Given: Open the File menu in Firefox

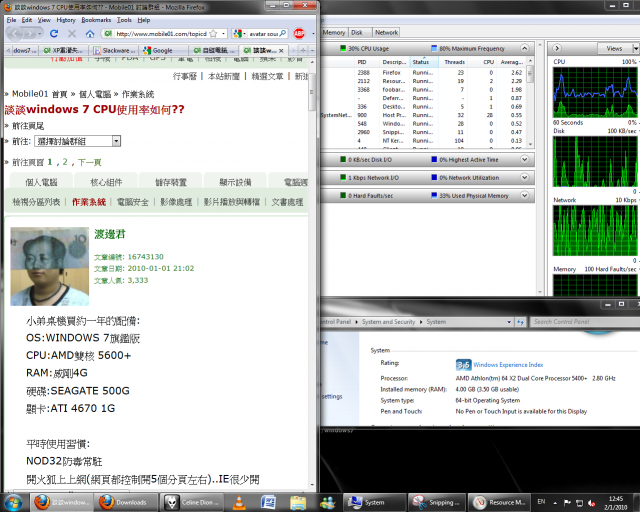Looking at the screenshot, I should click(x=11, y=20).
